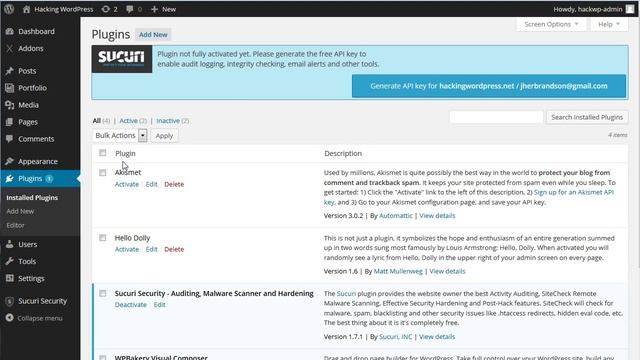Show All plugins filter
The height and width of the screenshot is (360, 640).
(x=96, y=121)
